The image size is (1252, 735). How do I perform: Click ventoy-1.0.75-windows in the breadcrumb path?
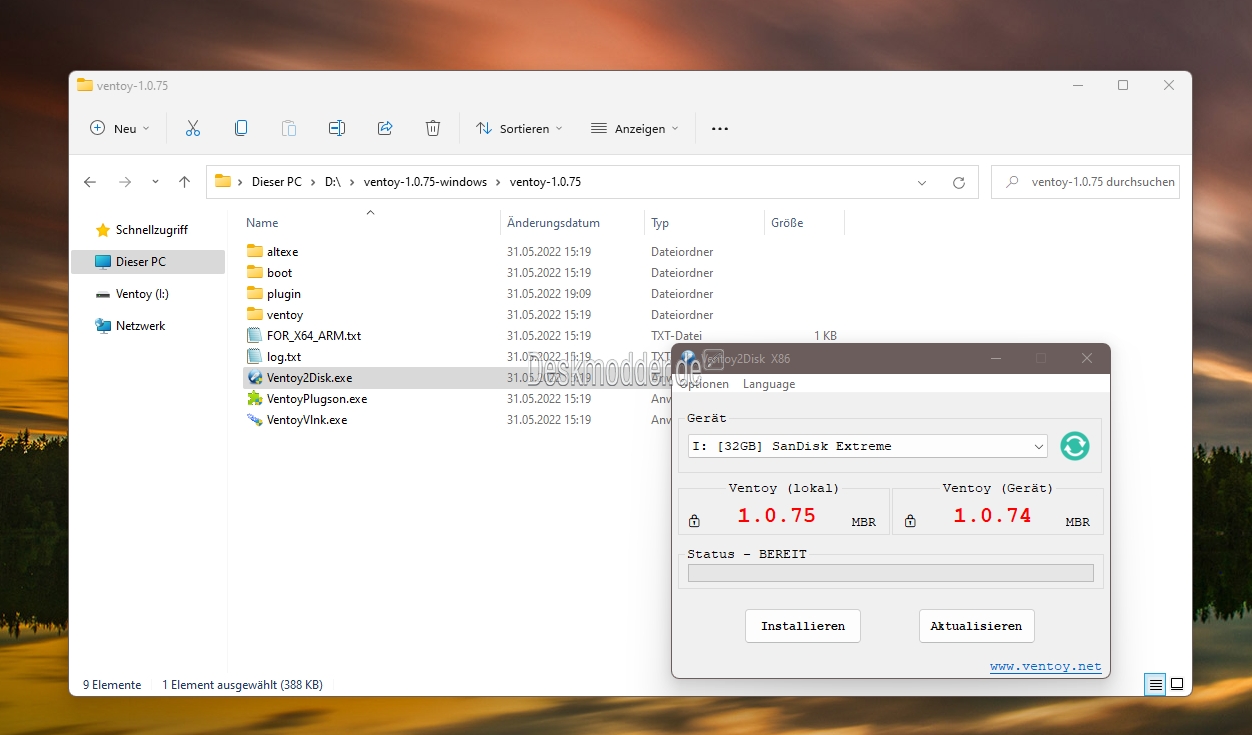[425, 182]
